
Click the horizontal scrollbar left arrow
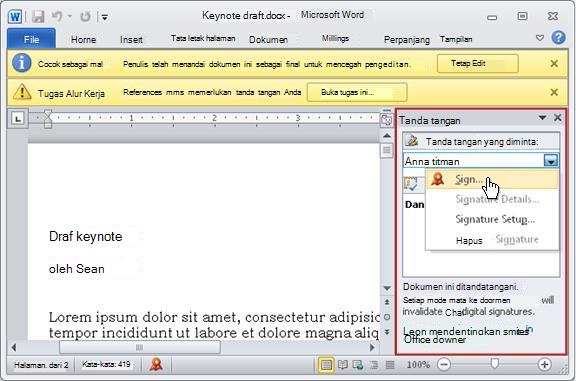click(14, 347)
